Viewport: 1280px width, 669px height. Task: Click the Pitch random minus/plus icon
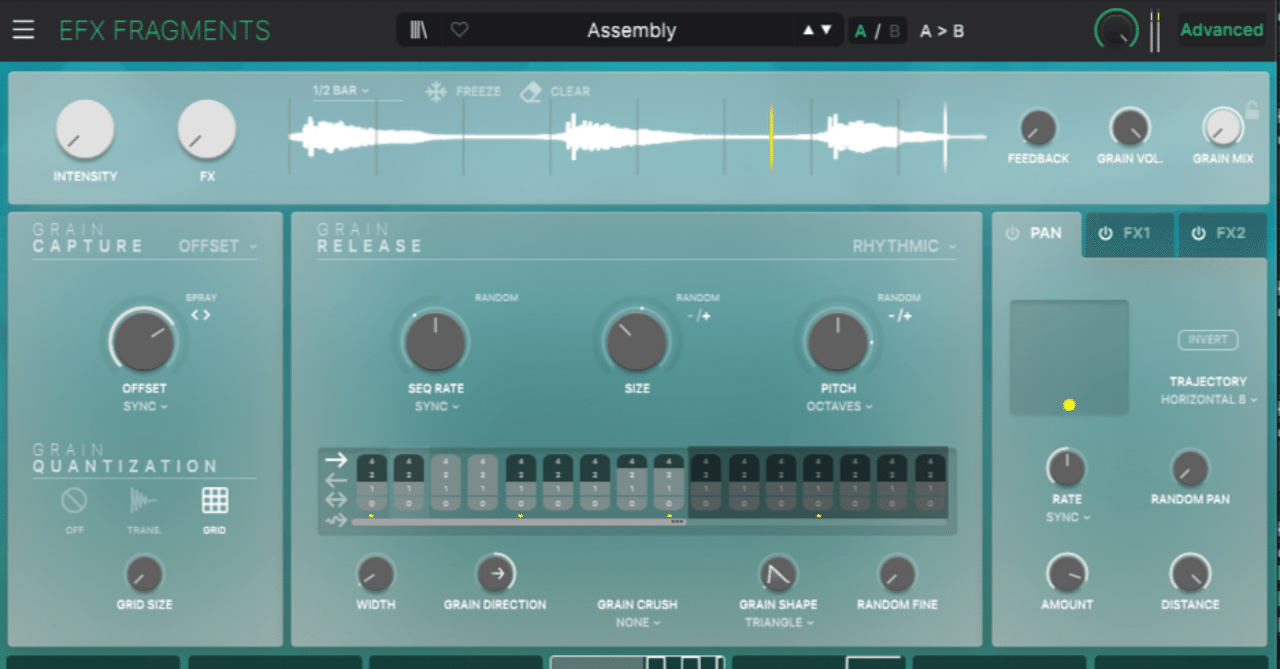click(x=900, y=316)
